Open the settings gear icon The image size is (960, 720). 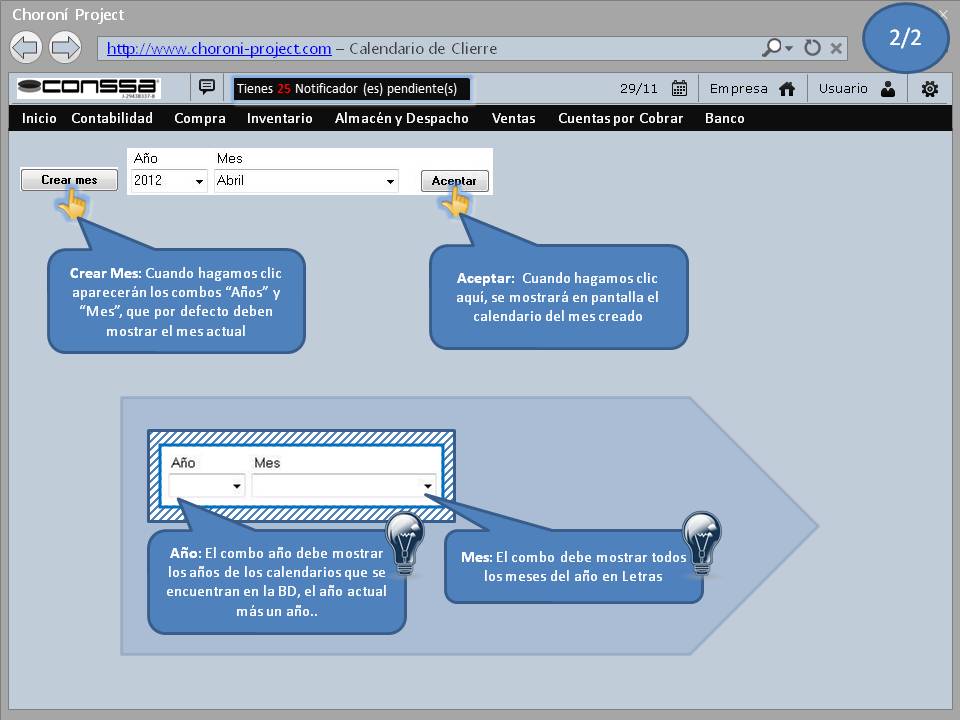coord(929,89)
